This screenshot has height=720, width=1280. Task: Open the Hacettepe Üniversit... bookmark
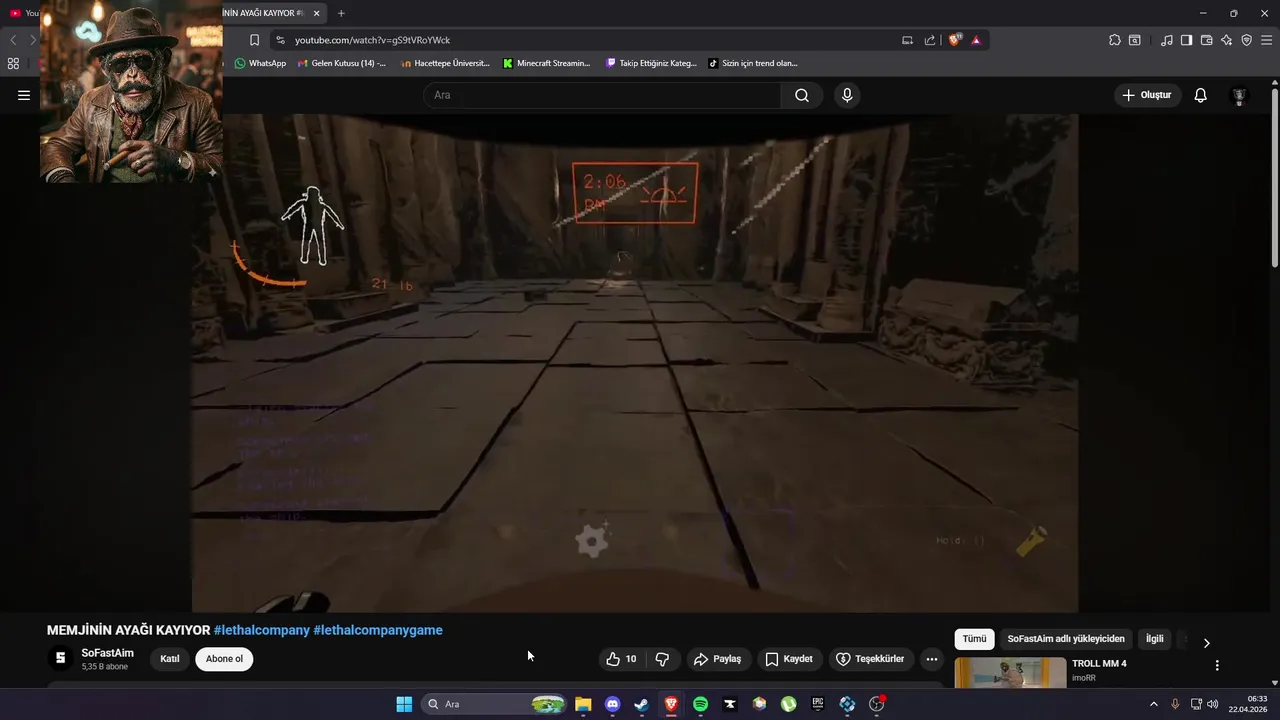(446, 63)
